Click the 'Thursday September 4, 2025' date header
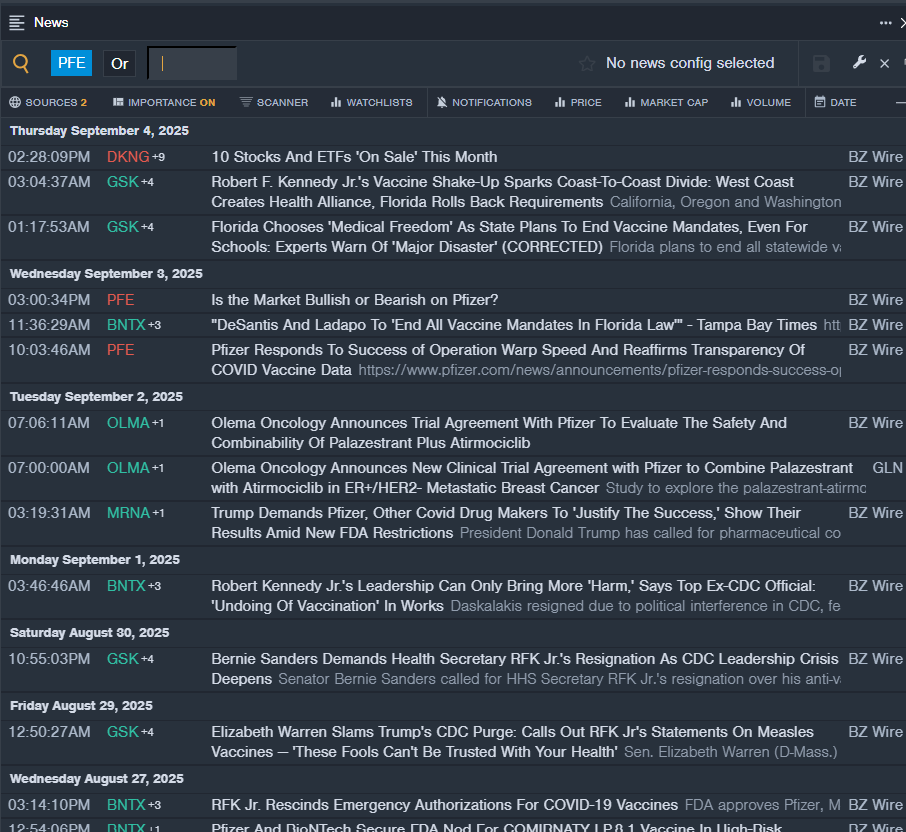The width and height of the screenshot is (906, 832). [x=99, y=131]
